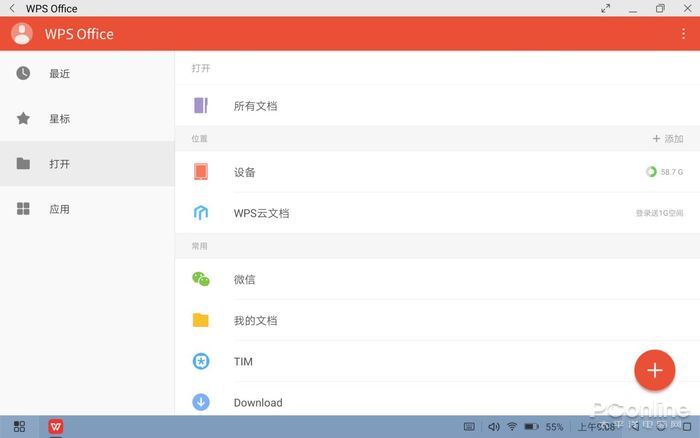The image size is (700, 438).
Task: Click the folder icon beside 打开
Action: (23, 163)
